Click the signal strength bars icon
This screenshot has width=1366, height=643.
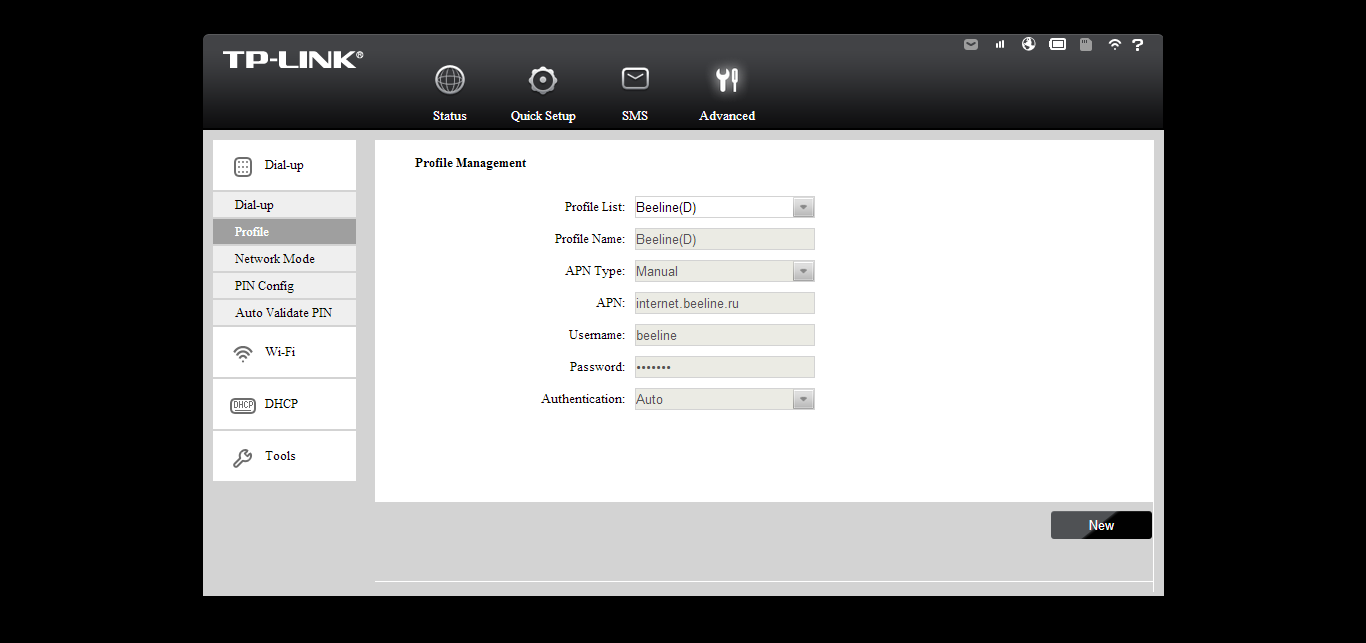pos(1000,45)
